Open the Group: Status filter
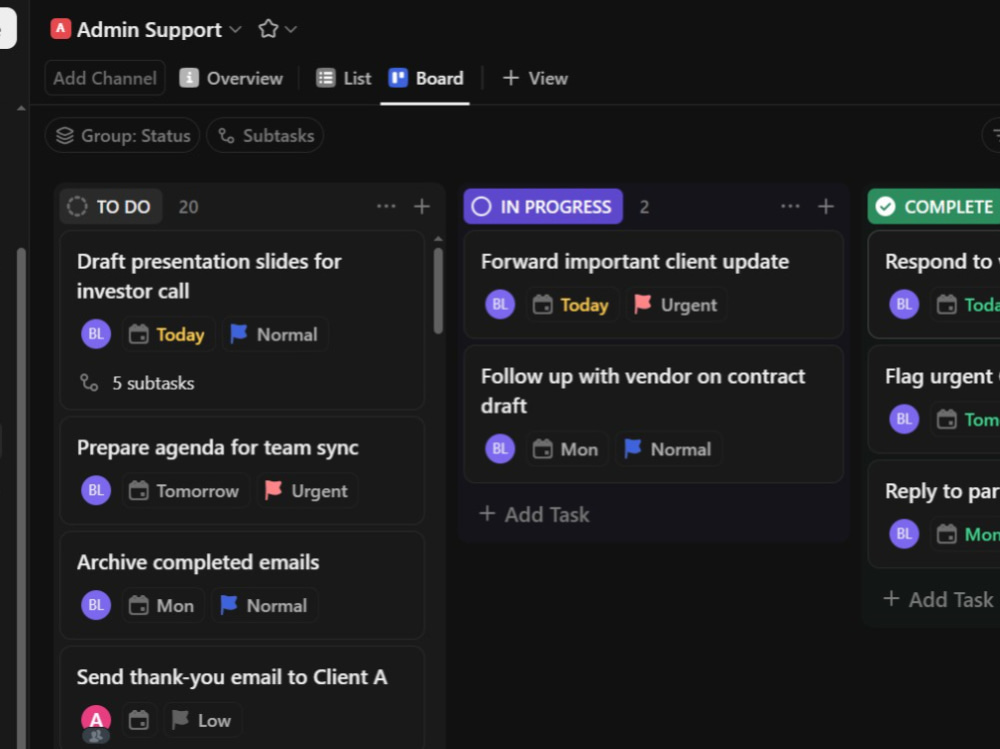 point(122,135)
